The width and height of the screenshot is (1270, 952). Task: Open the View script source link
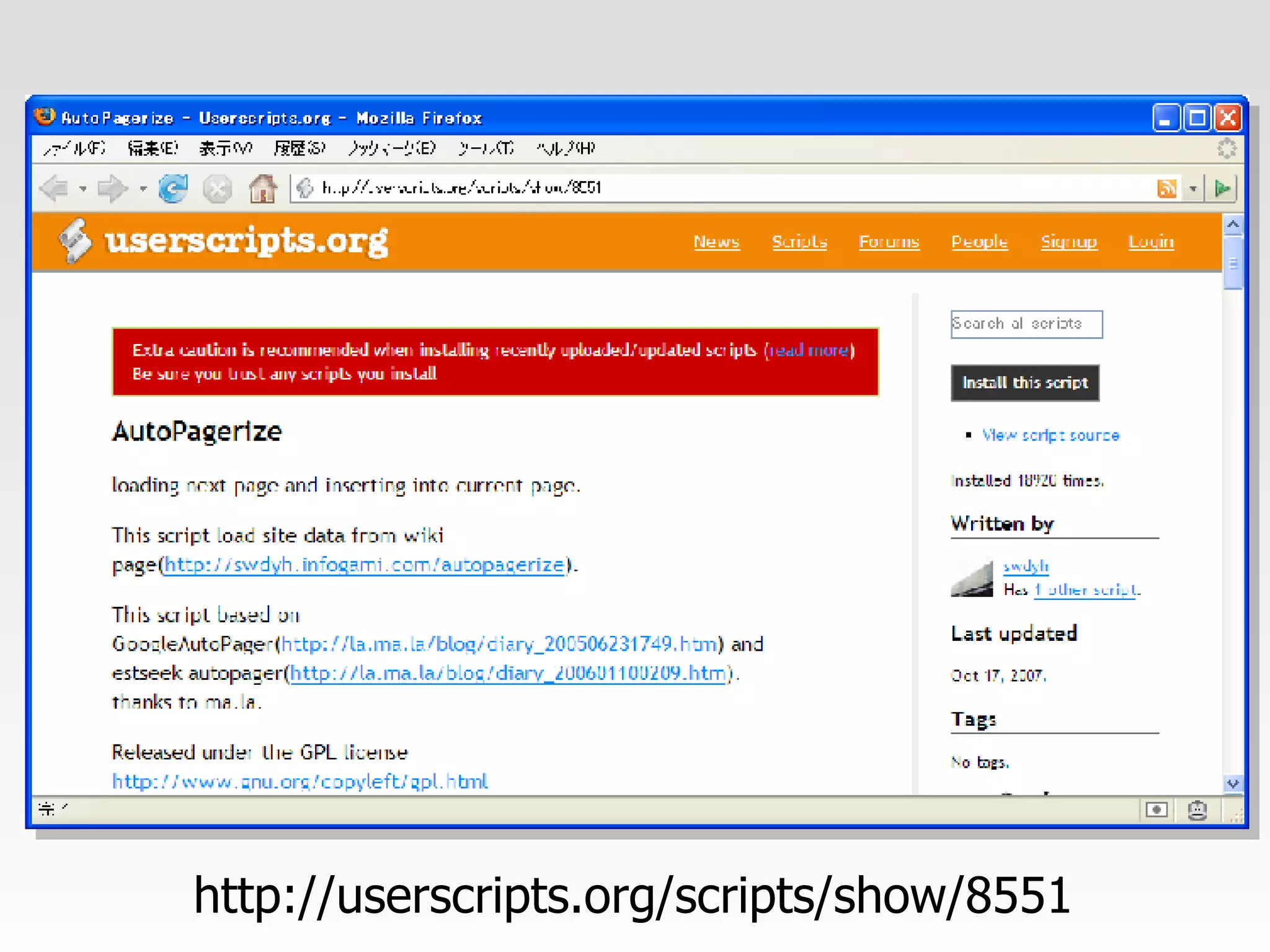pos(1050,436)
